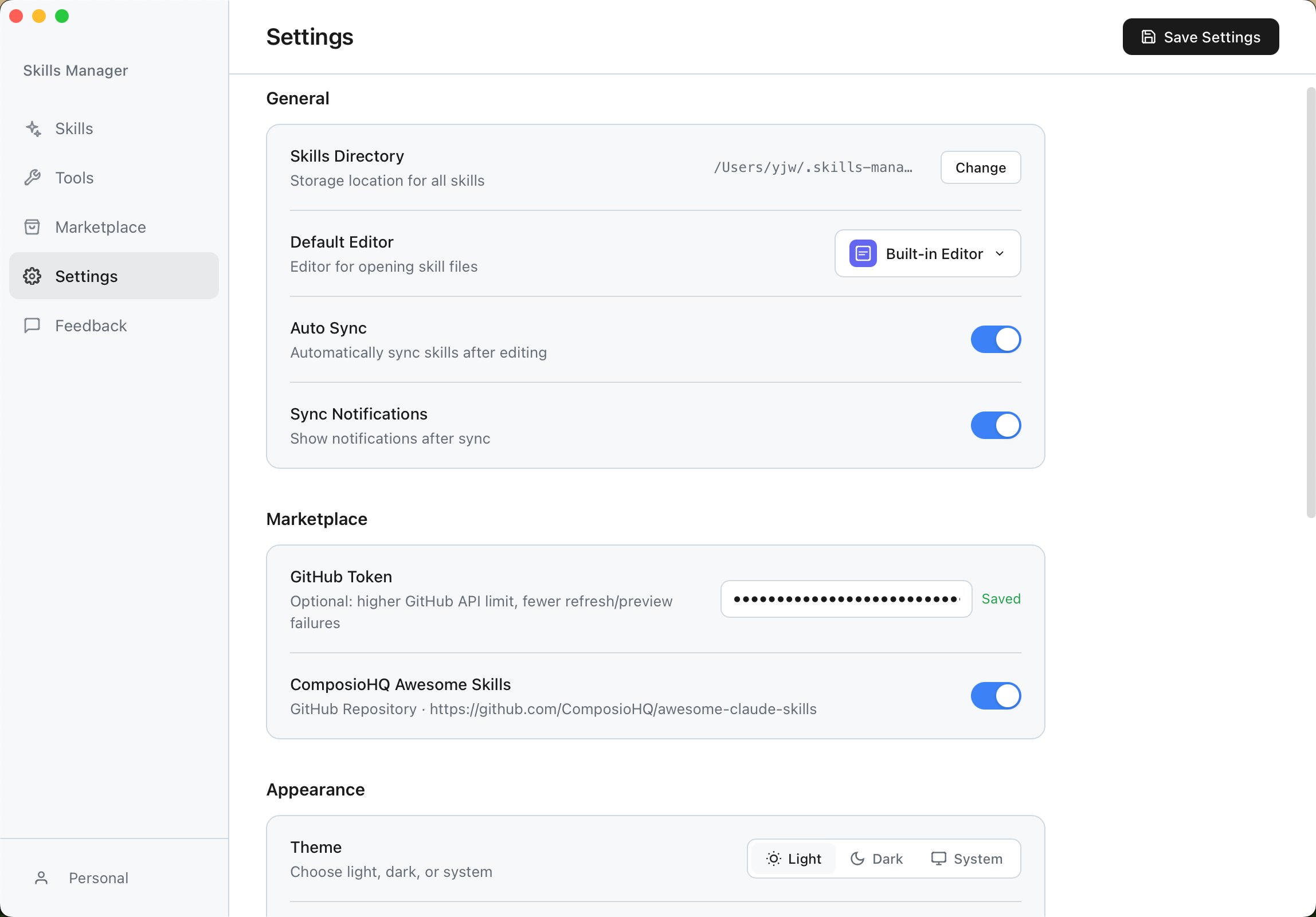Expand the Default Editor dropdown chevron
This screenshot has height=917, width=1316.
[1000, 253]
